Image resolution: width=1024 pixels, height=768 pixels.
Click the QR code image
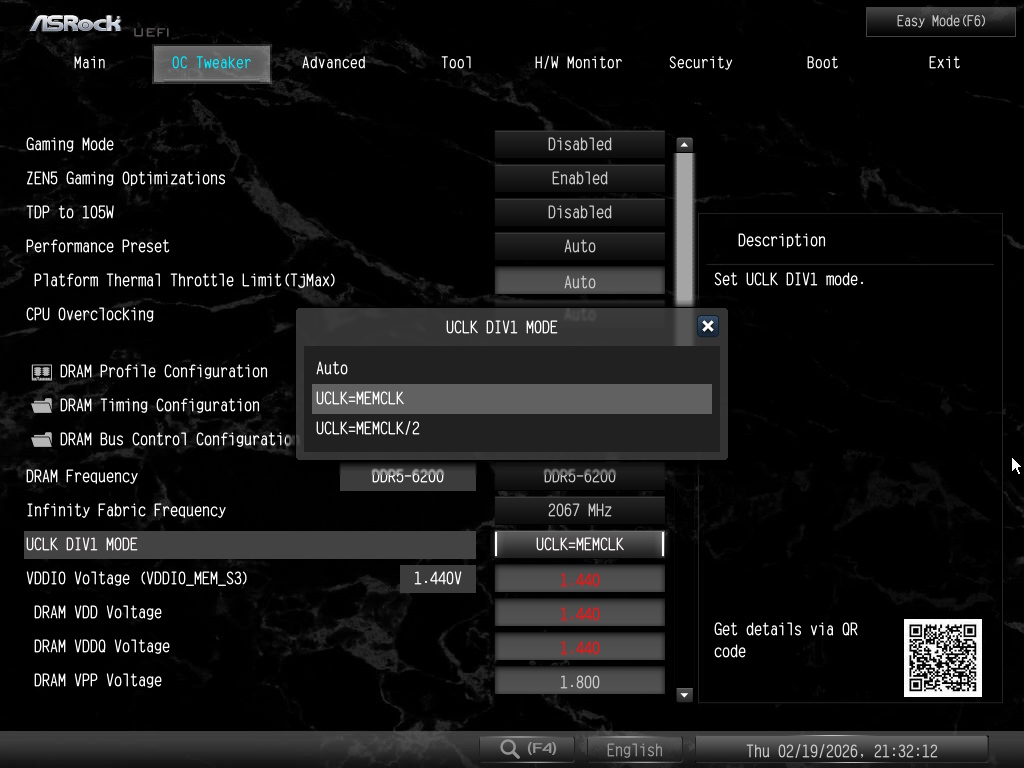click(942, 658)
